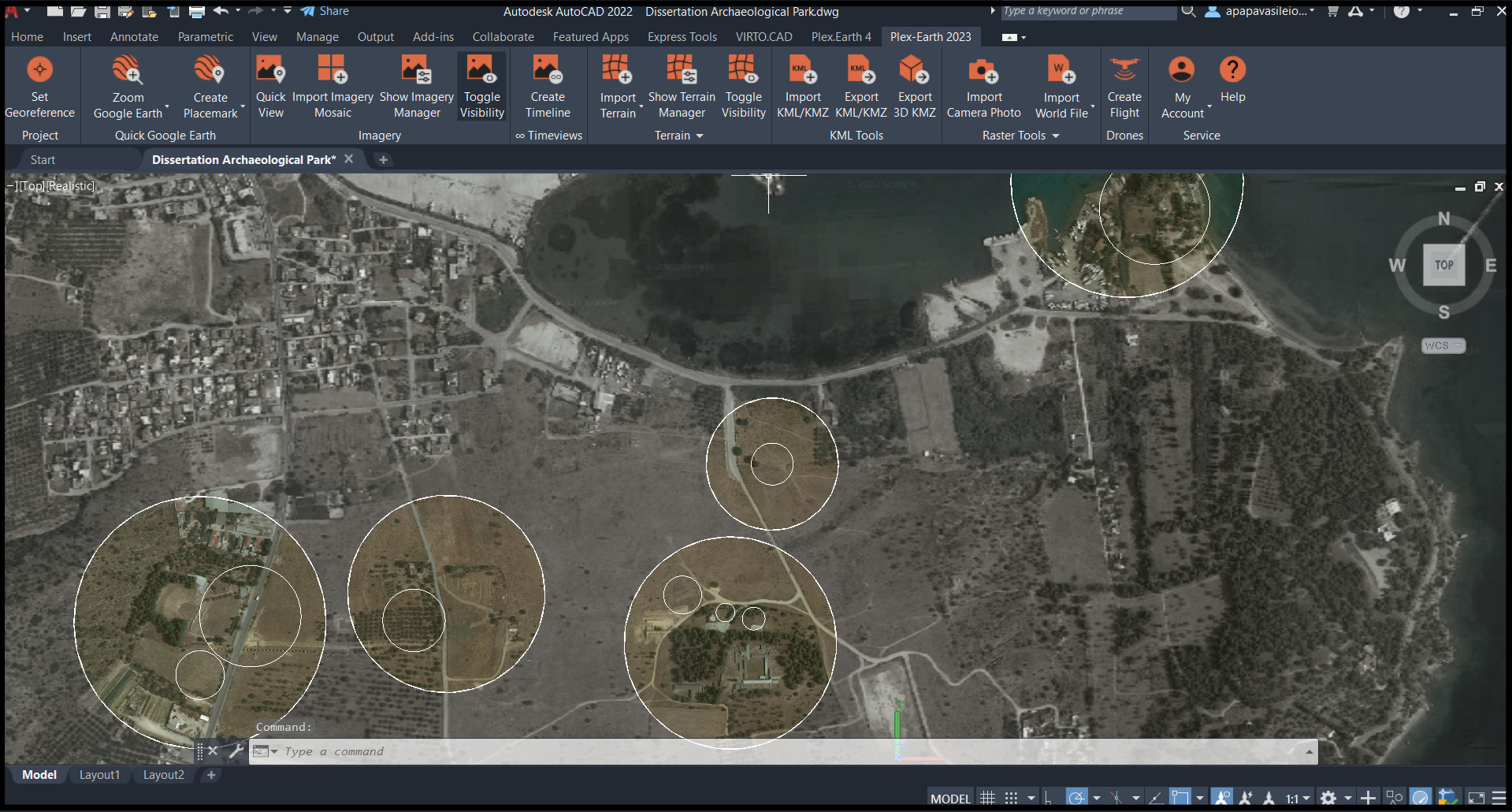Toggle polar tracking in status bar

[x=1077, y=798]
